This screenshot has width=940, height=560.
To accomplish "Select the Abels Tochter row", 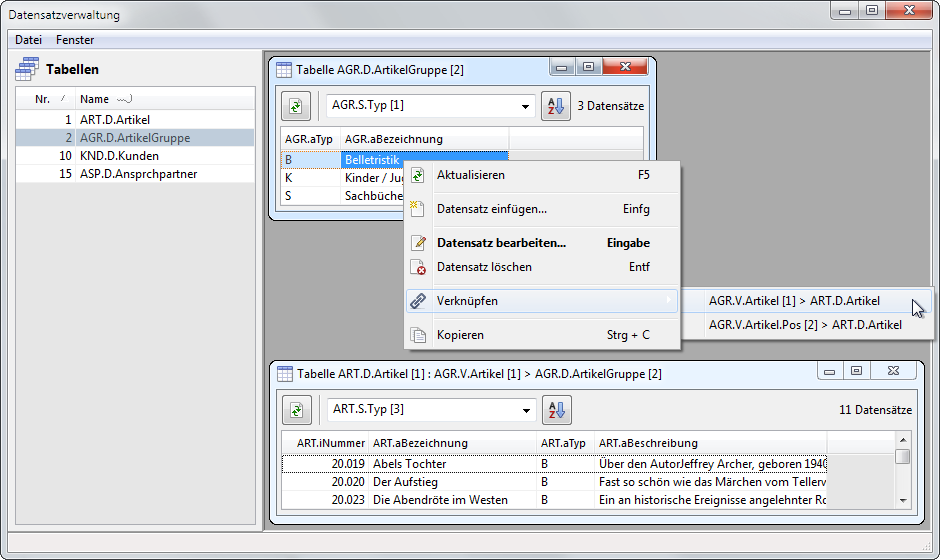I will pyautogui.click(x=409, y=464).
